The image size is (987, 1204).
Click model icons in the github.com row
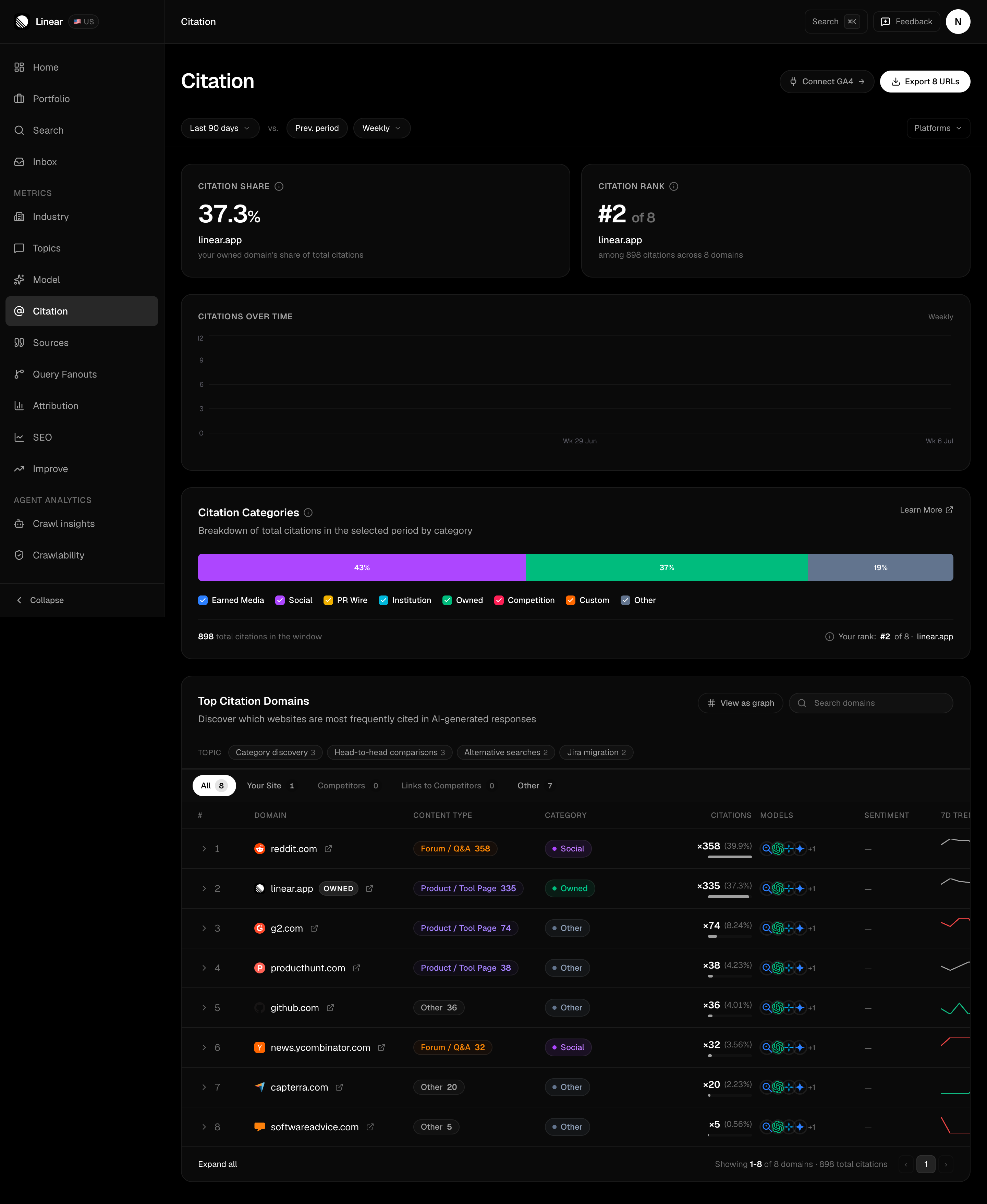[x=788, y=1008]
